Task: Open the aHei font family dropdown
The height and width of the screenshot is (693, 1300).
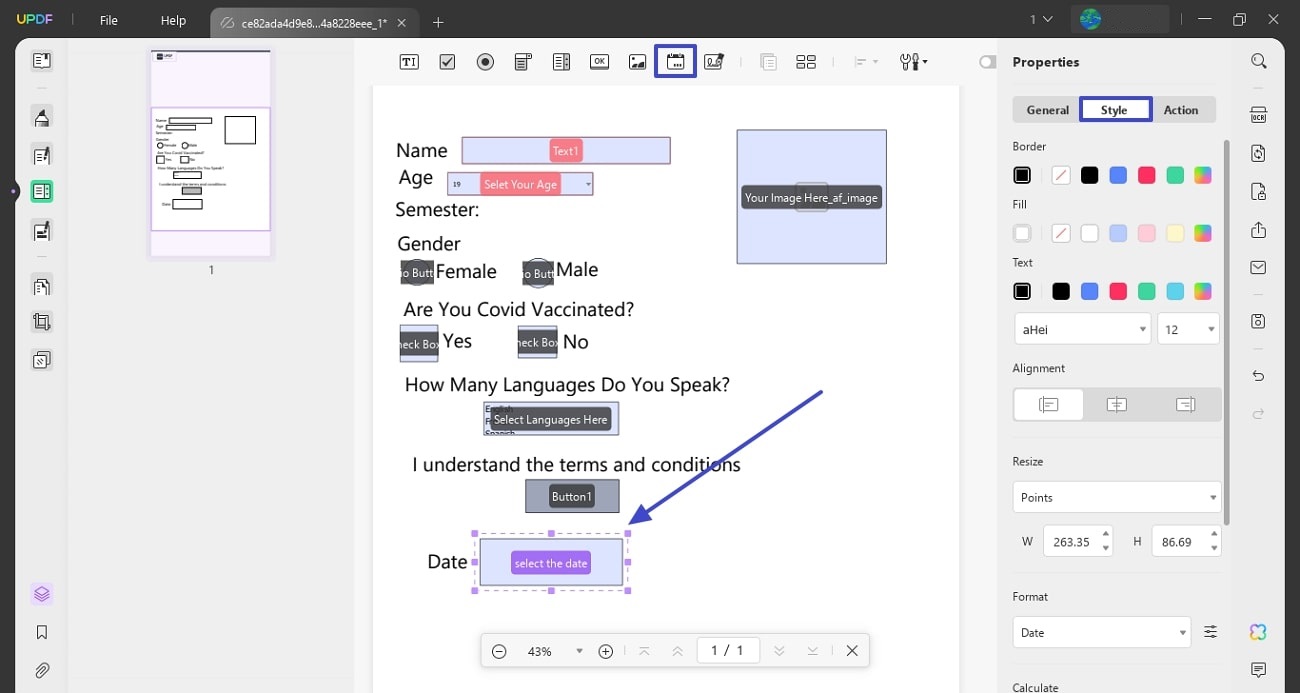Action: 1081,328
